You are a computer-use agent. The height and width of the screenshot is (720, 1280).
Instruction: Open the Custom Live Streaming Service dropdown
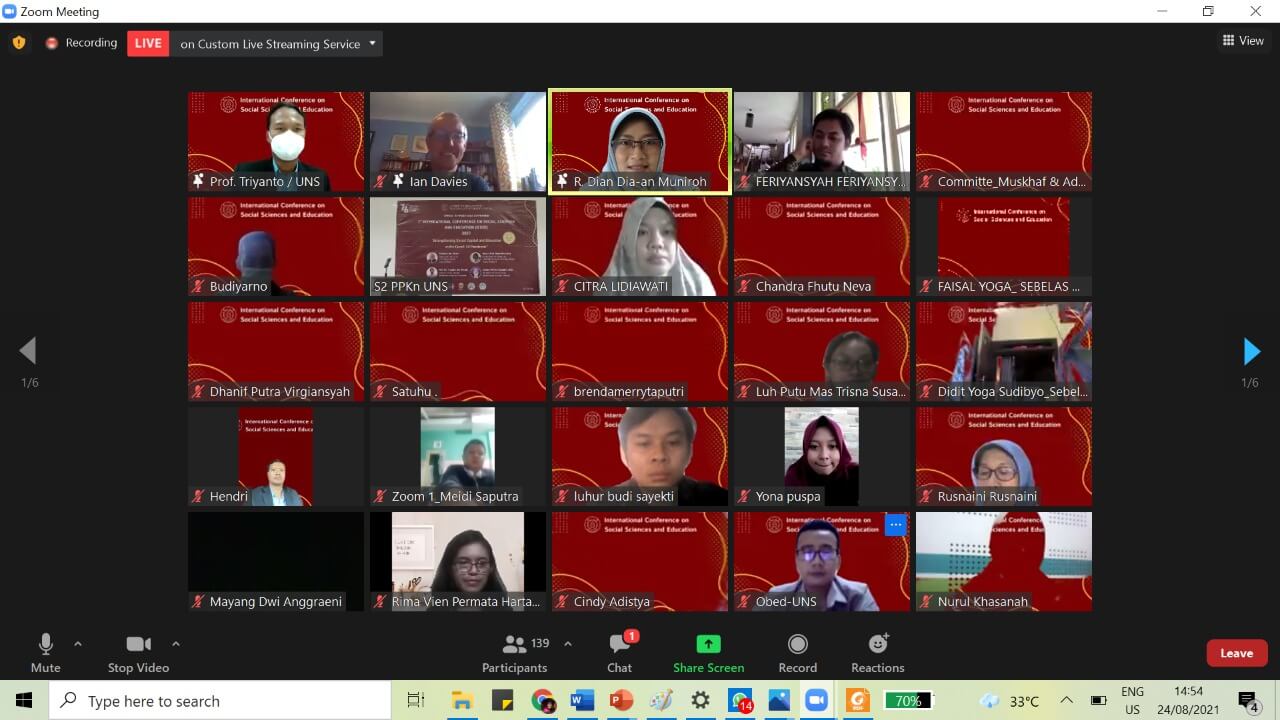pyautogui.click(x=372, y=43)
